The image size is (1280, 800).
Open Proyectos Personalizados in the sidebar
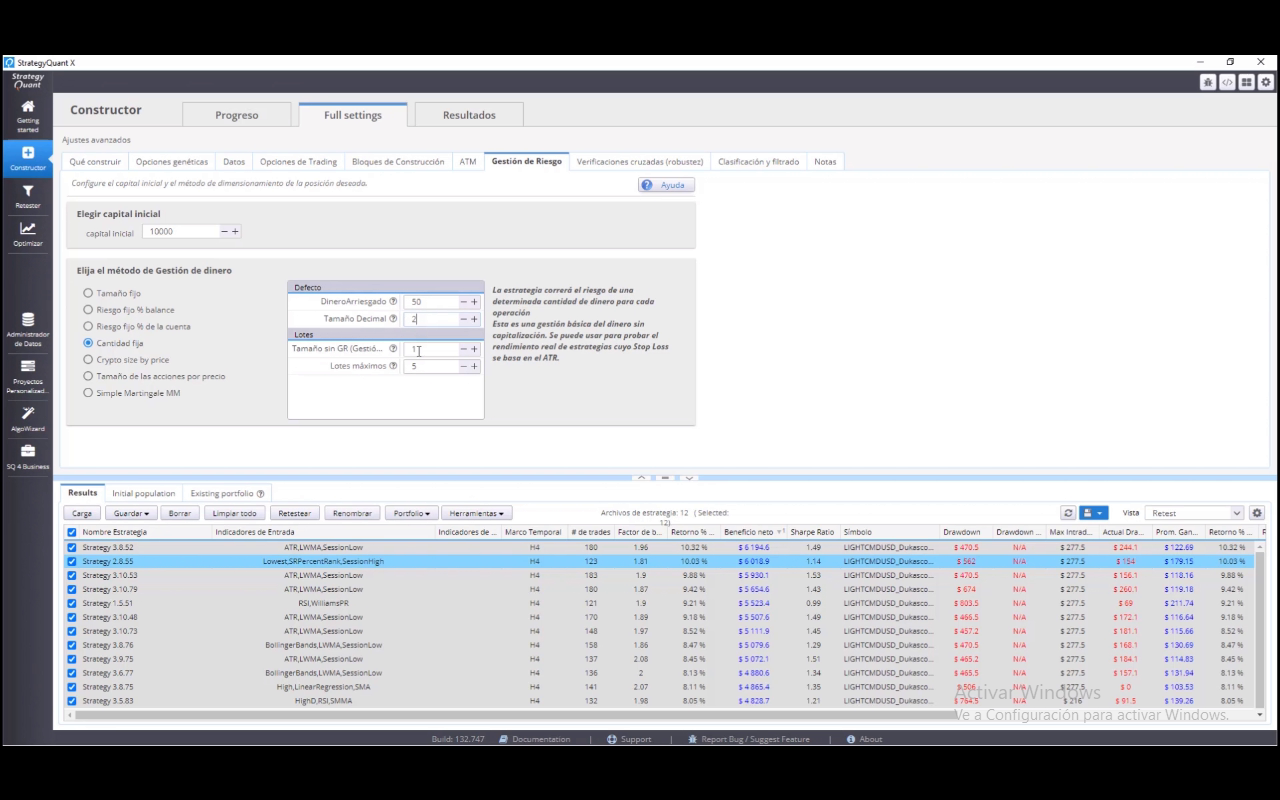[x=28, y=376]
